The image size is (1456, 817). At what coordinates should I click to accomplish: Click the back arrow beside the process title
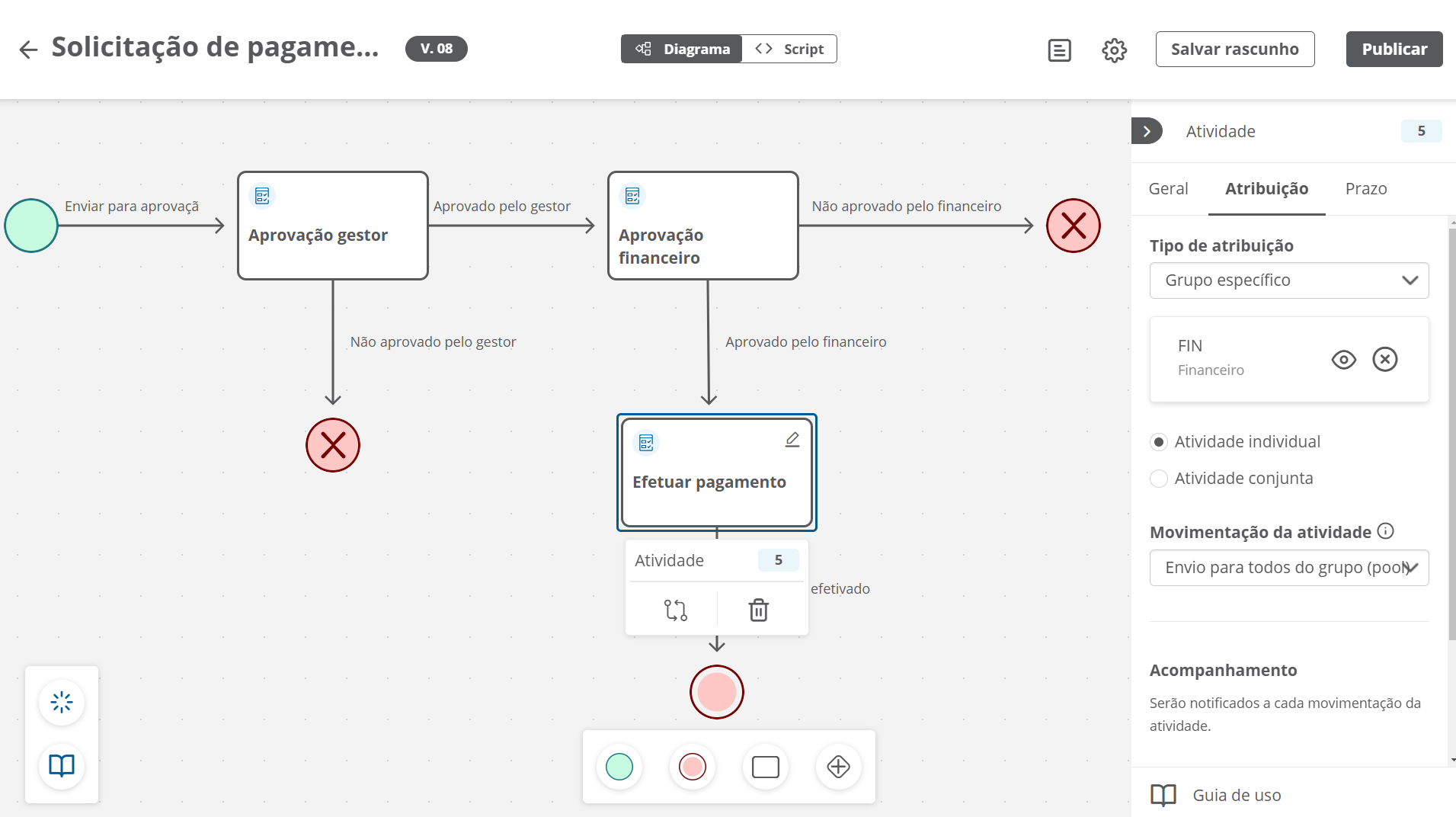pyautogui.click(x=28, y=50)
